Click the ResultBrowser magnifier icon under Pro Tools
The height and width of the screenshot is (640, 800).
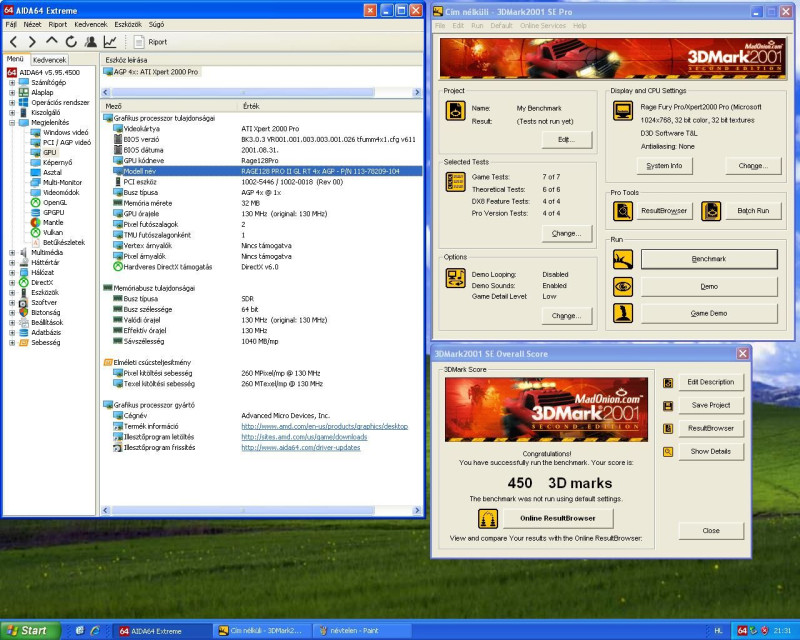tap(623, 211)
